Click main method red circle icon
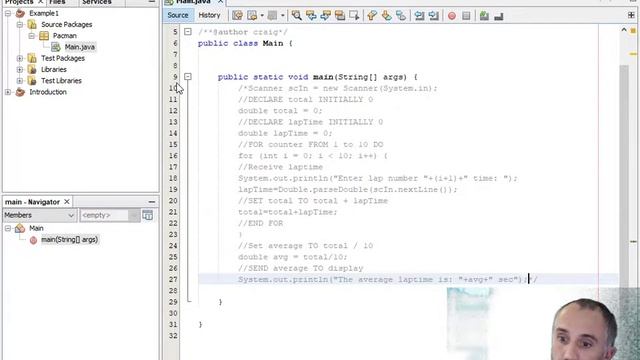Screen dimensions: 640x360 (x=33, y=240)
